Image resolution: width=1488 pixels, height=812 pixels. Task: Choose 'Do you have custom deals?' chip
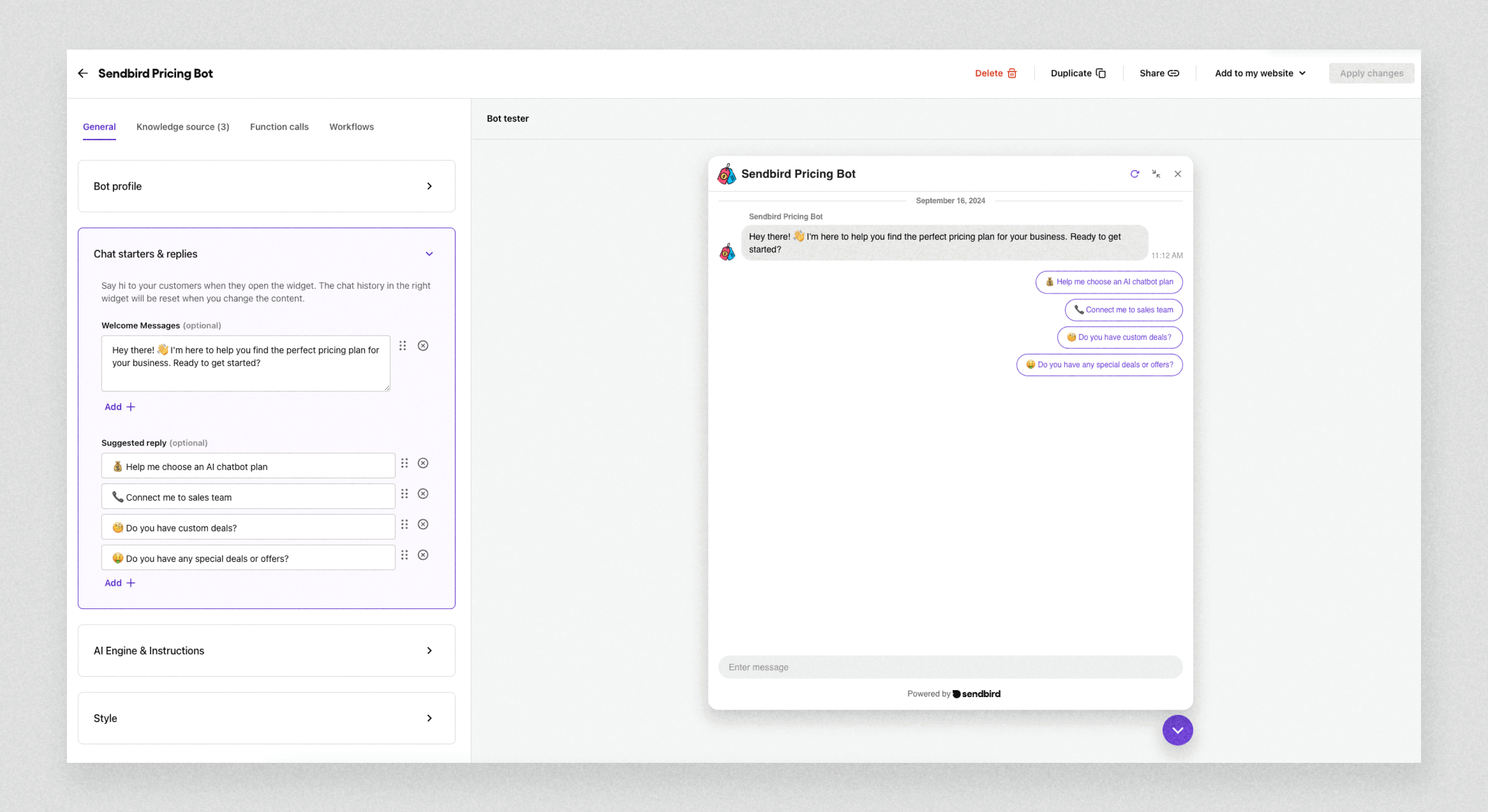pos(1119,337)
